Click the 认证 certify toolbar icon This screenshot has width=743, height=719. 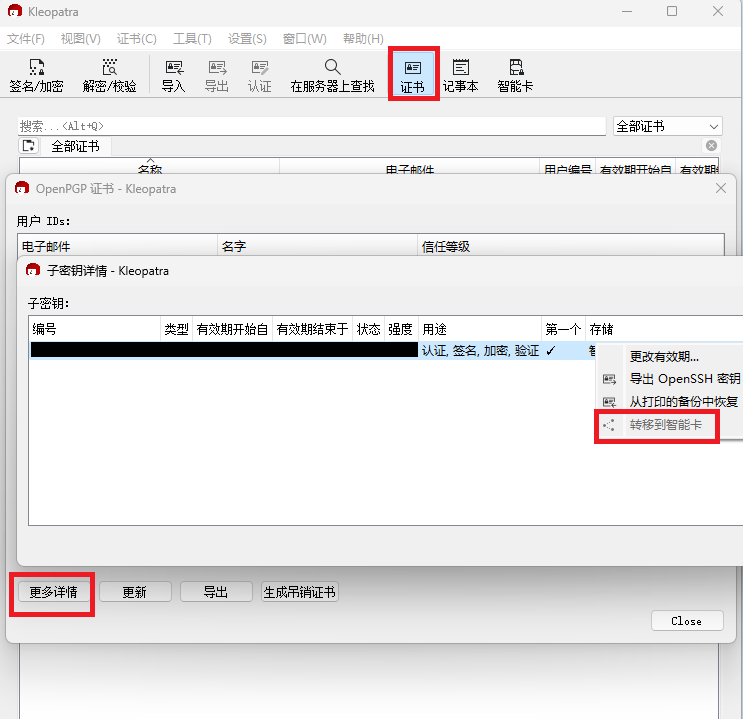[259, 75]
